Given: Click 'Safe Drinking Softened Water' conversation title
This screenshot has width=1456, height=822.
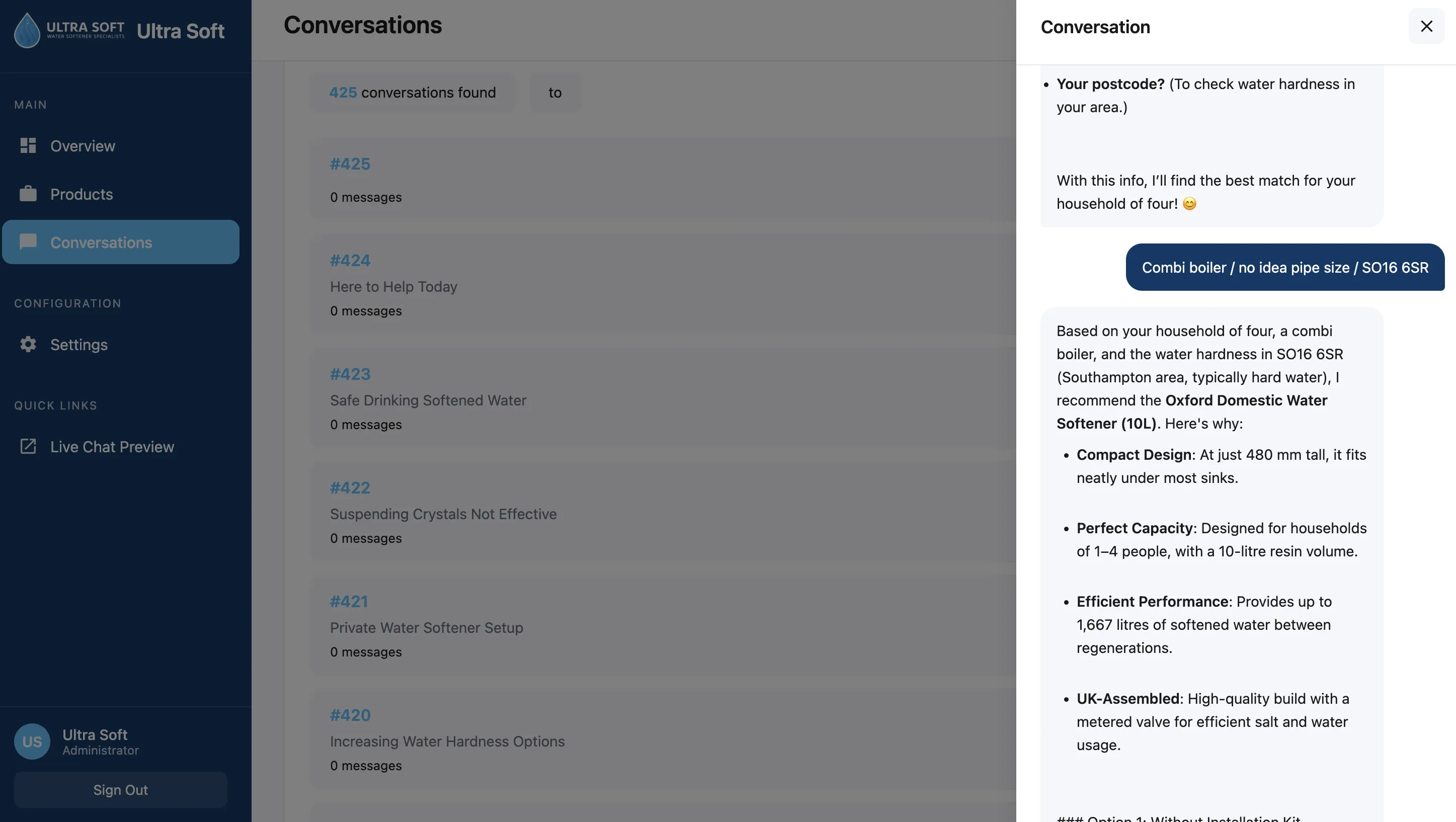Looking at the screenshot, I should click(x=428, y=400).
